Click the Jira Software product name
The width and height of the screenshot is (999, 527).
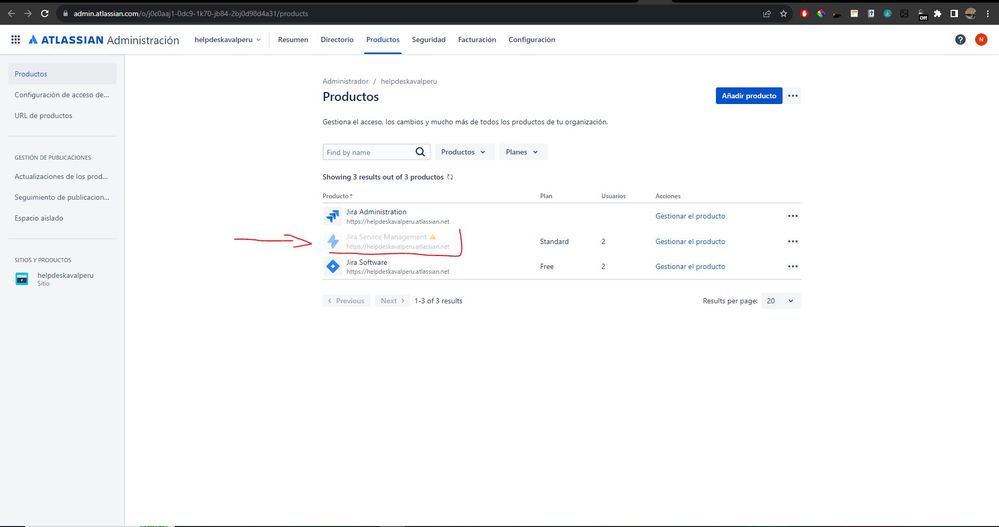pyautogui.click(x=366, y=262)
